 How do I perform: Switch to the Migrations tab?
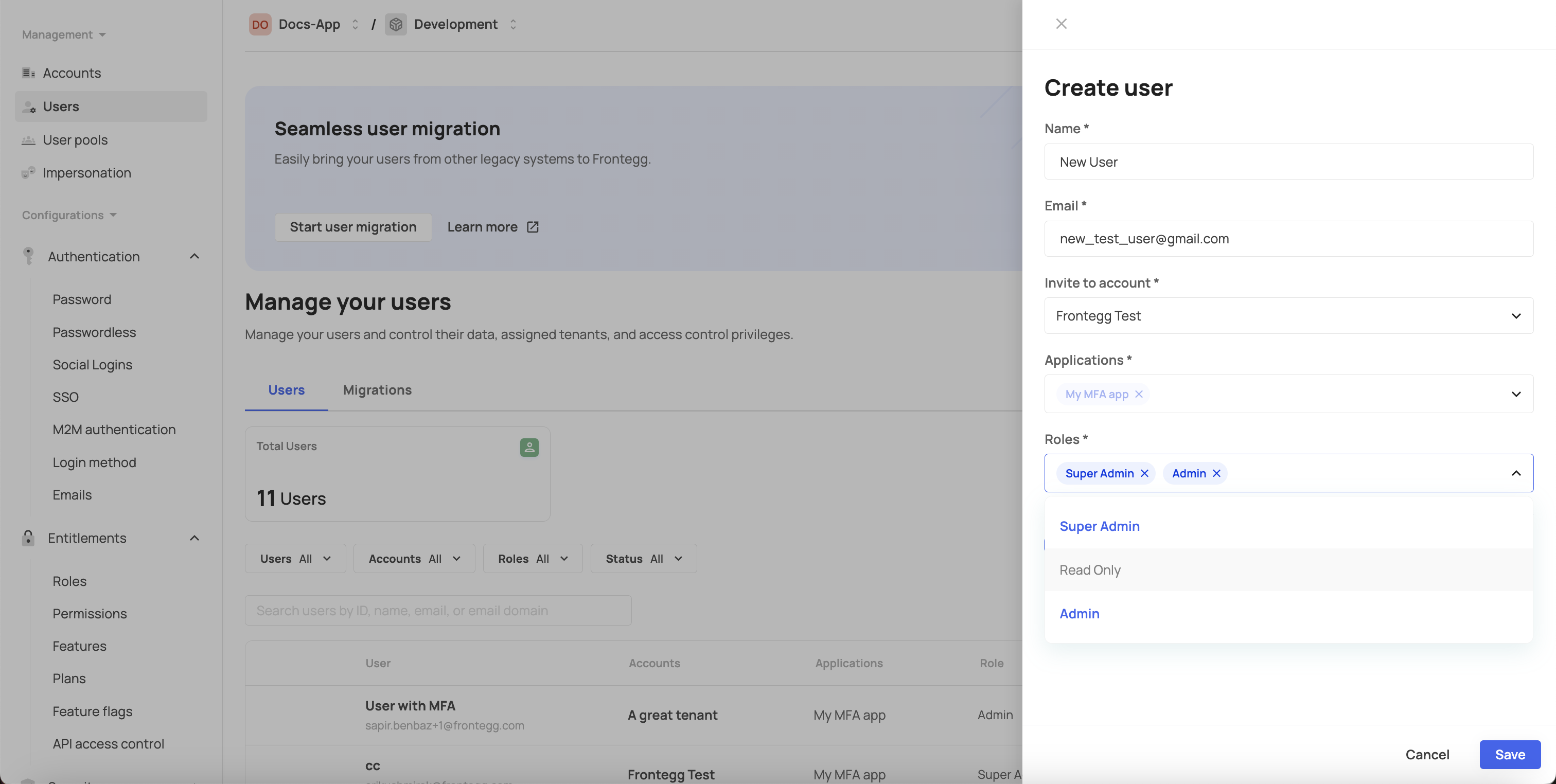[x=377, y=390]
